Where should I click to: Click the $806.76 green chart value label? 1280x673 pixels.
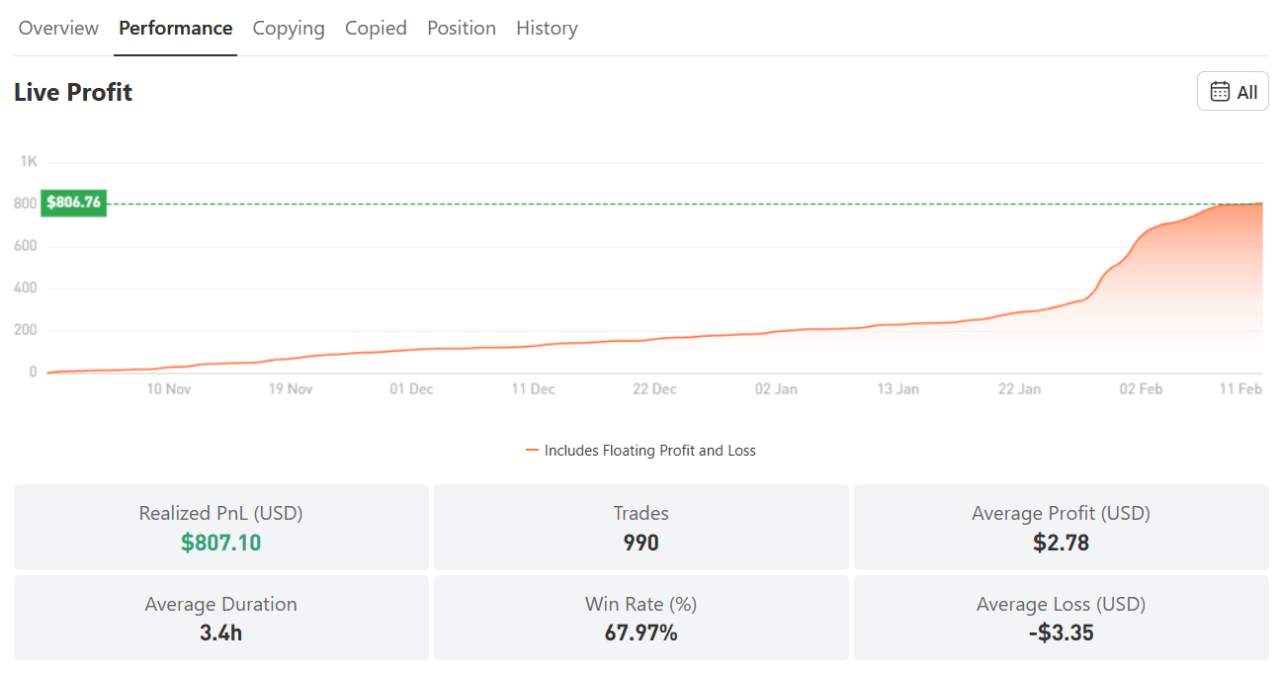pyautogui.click(x=73, y=203)
